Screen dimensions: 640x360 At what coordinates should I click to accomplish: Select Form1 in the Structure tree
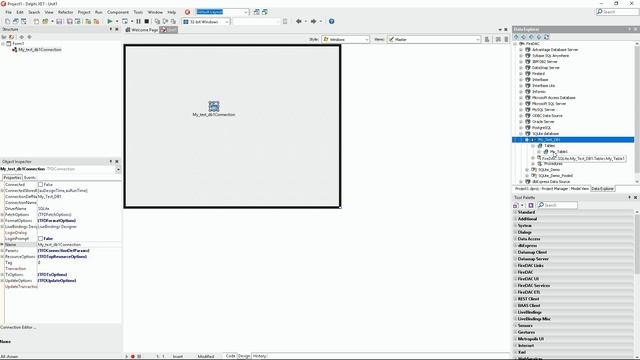tap(18, 44)
